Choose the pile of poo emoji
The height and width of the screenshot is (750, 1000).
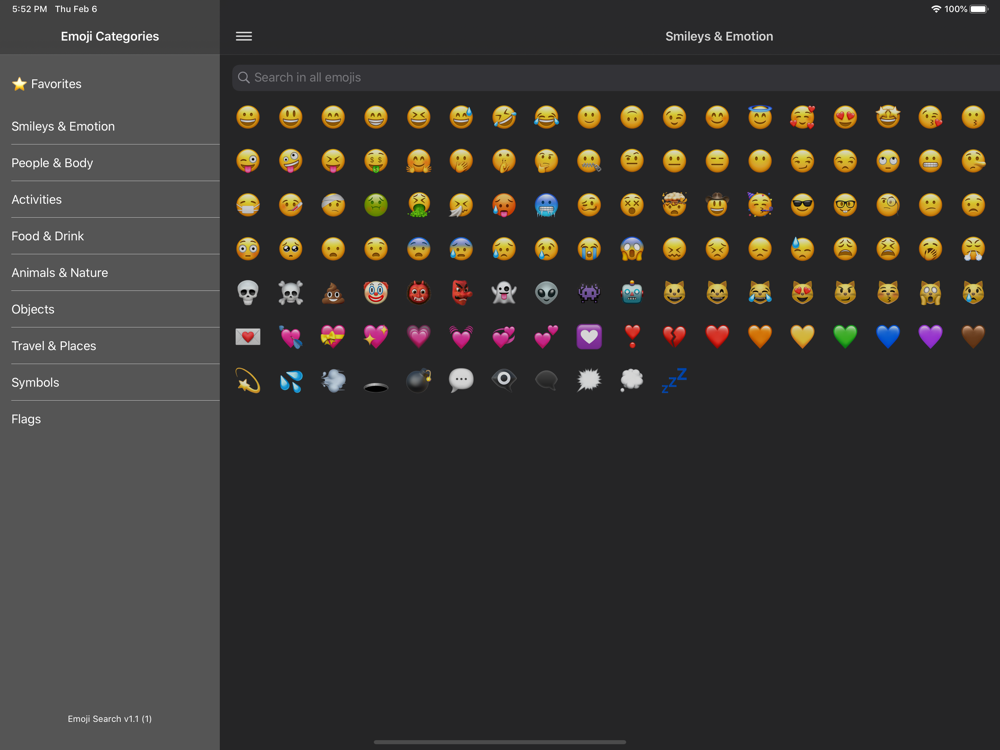coord(333,293)
